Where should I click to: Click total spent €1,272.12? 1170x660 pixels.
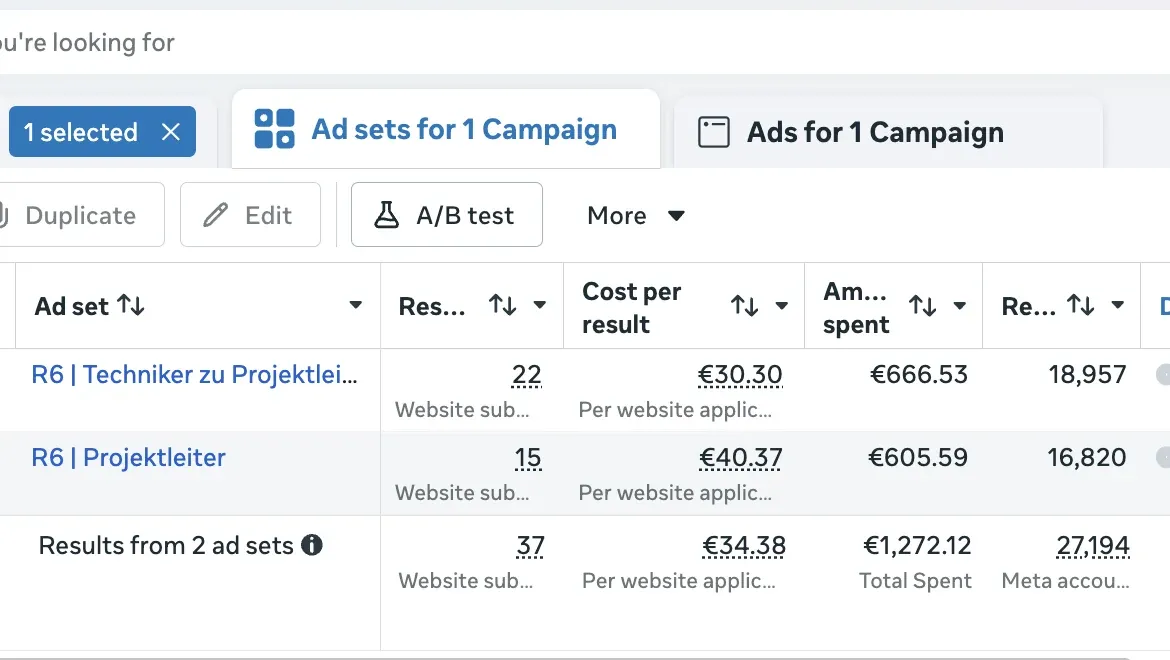917,546
